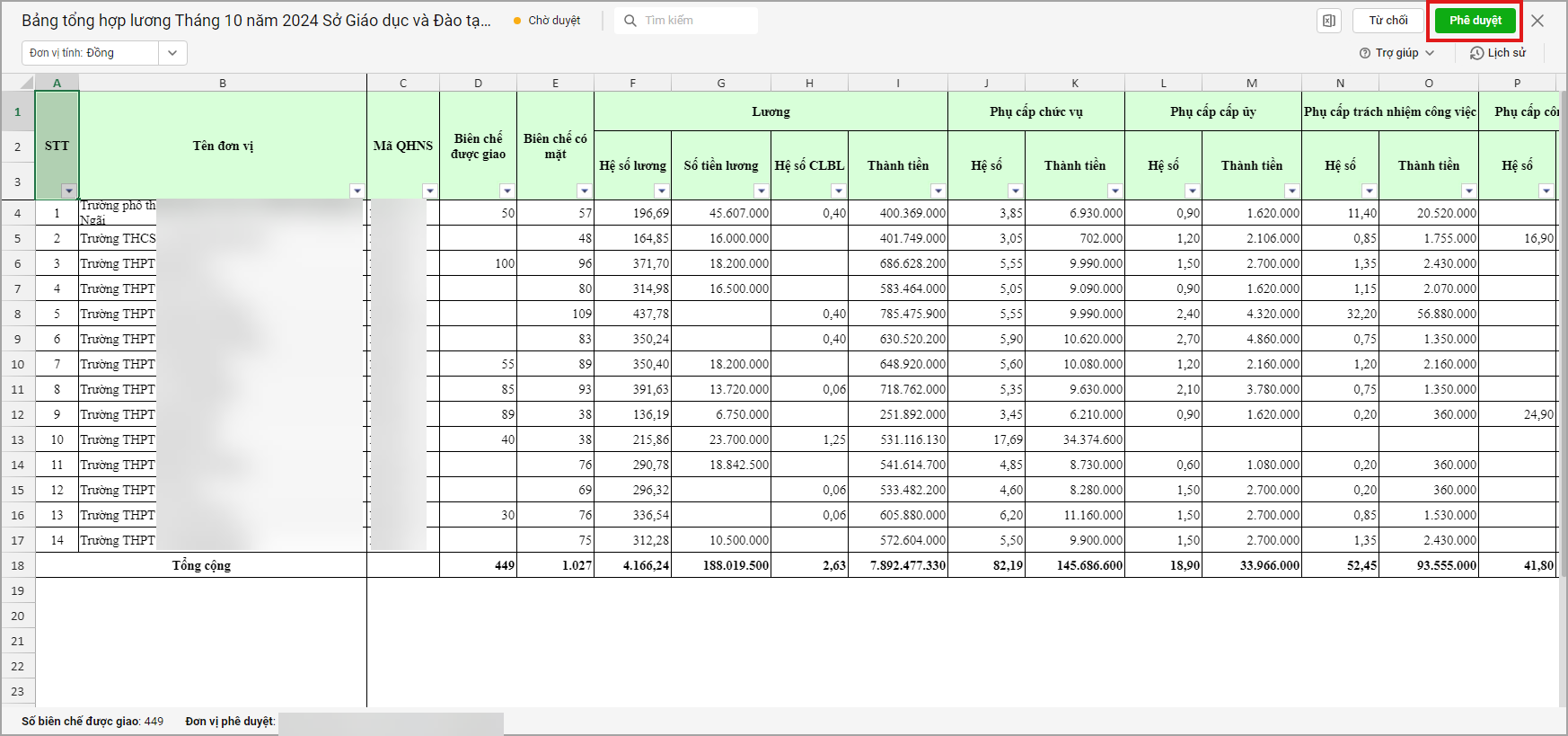Image resolution: width=1568 pixels, height=736 pixels.
Task: Open the Trợ giúp menu
Action: click(x=1397, y=53)
